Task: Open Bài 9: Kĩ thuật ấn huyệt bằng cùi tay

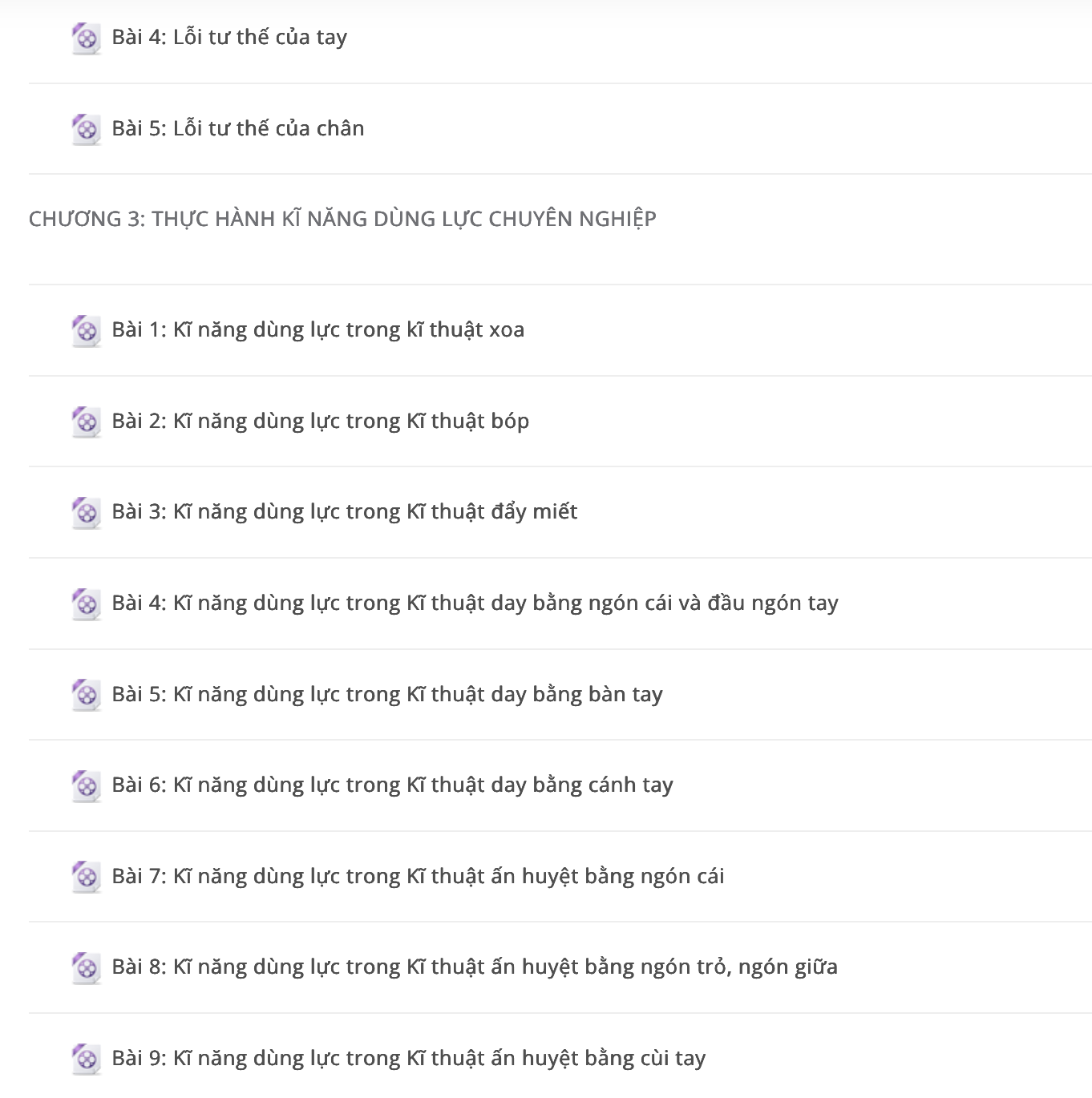Action: [409, 1058]
